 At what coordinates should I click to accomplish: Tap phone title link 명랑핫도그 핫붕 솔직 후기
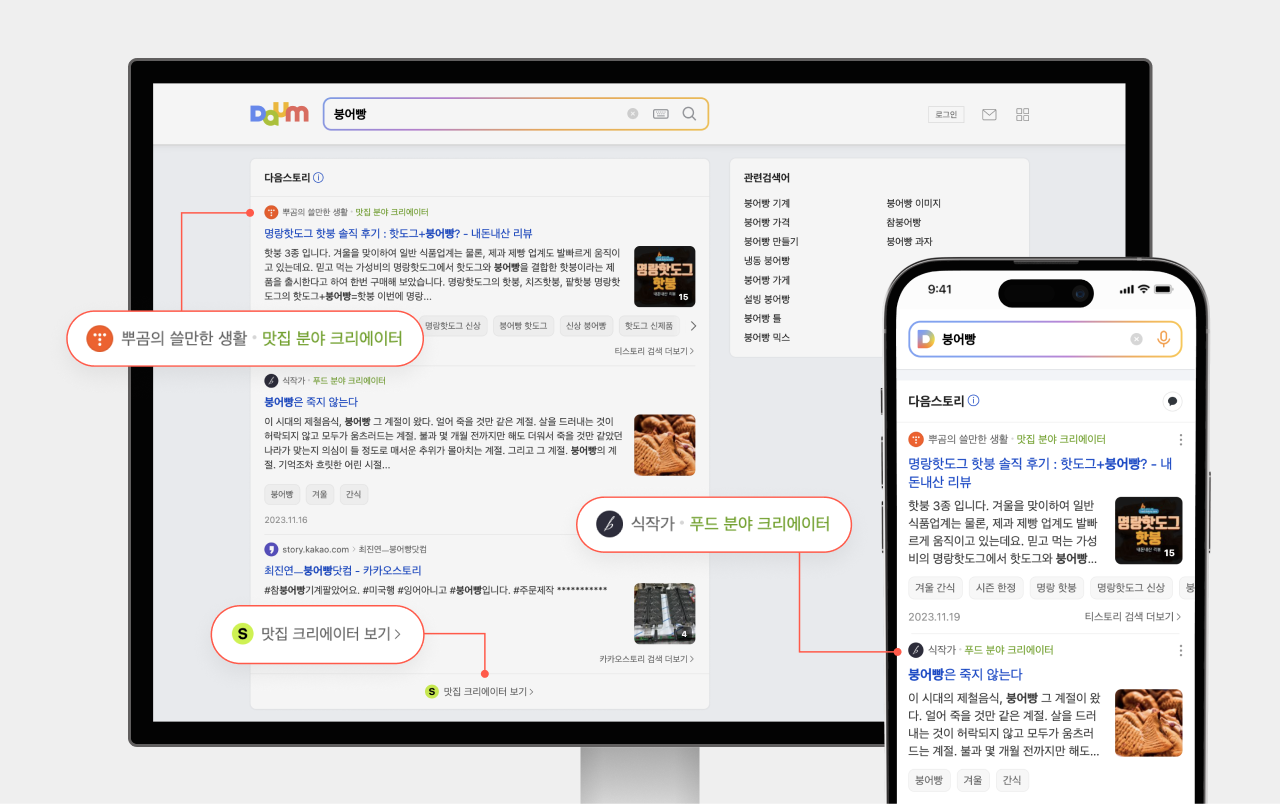(1040, 473)
